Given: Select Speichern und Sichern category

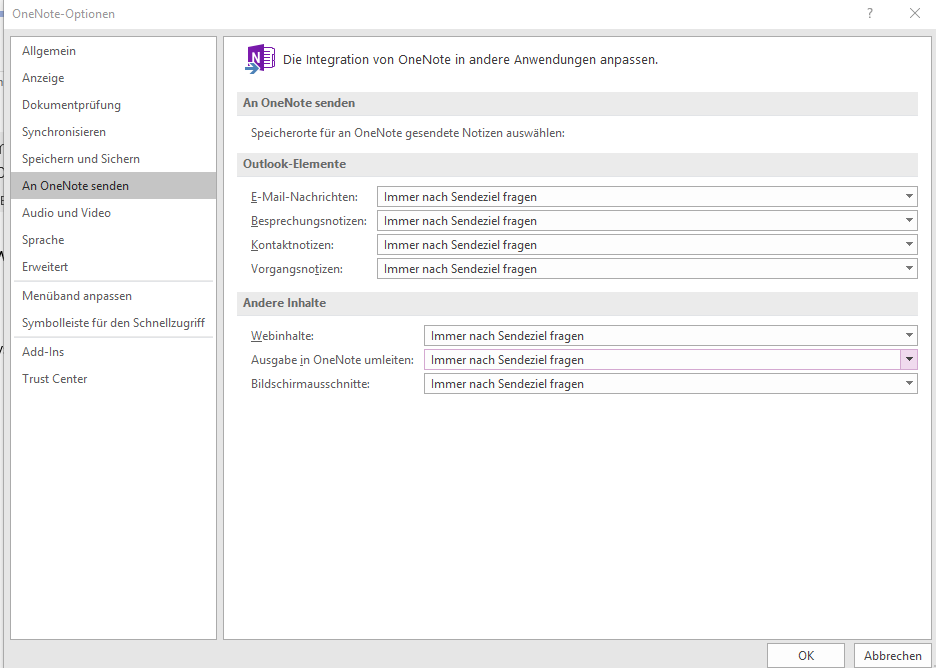Looking at the screenshot, I should click(113, 158).
